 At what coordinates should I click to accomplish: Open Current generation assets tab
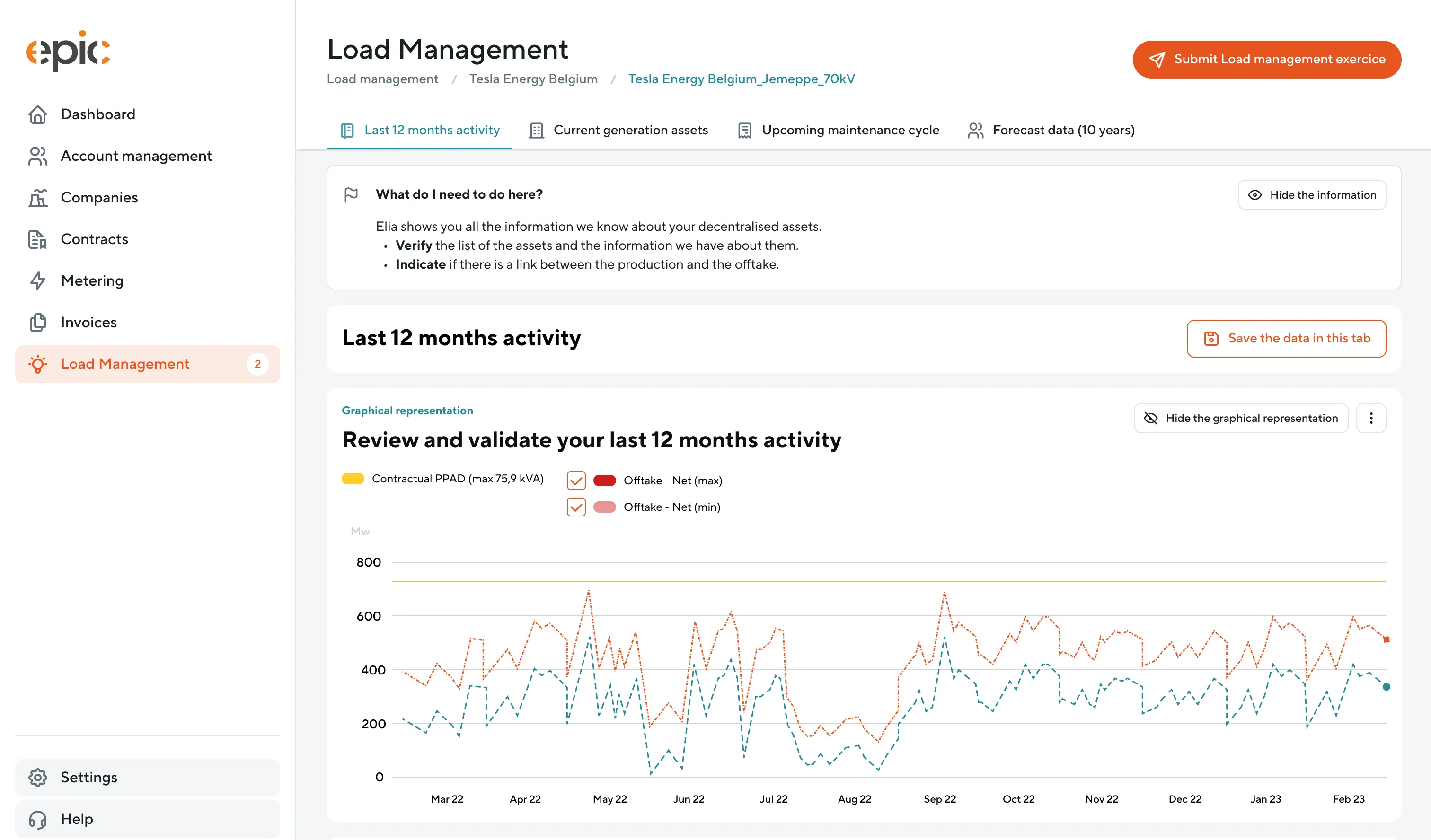coord(618,131)
